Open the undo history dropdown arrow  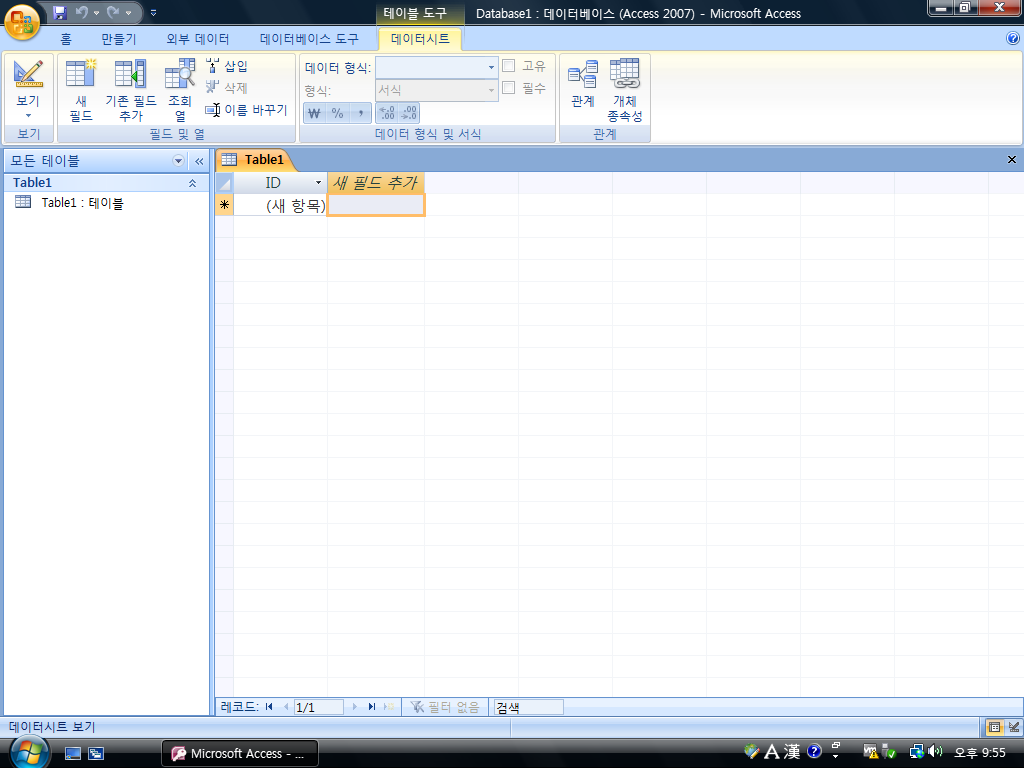[x=97, y=12]
